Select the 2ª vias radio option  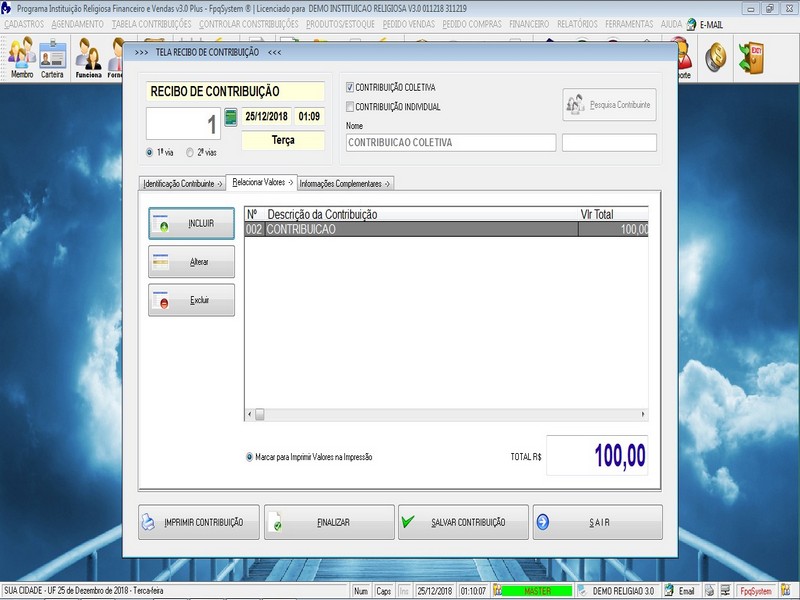pyautogui.click(x=190, y=152)
